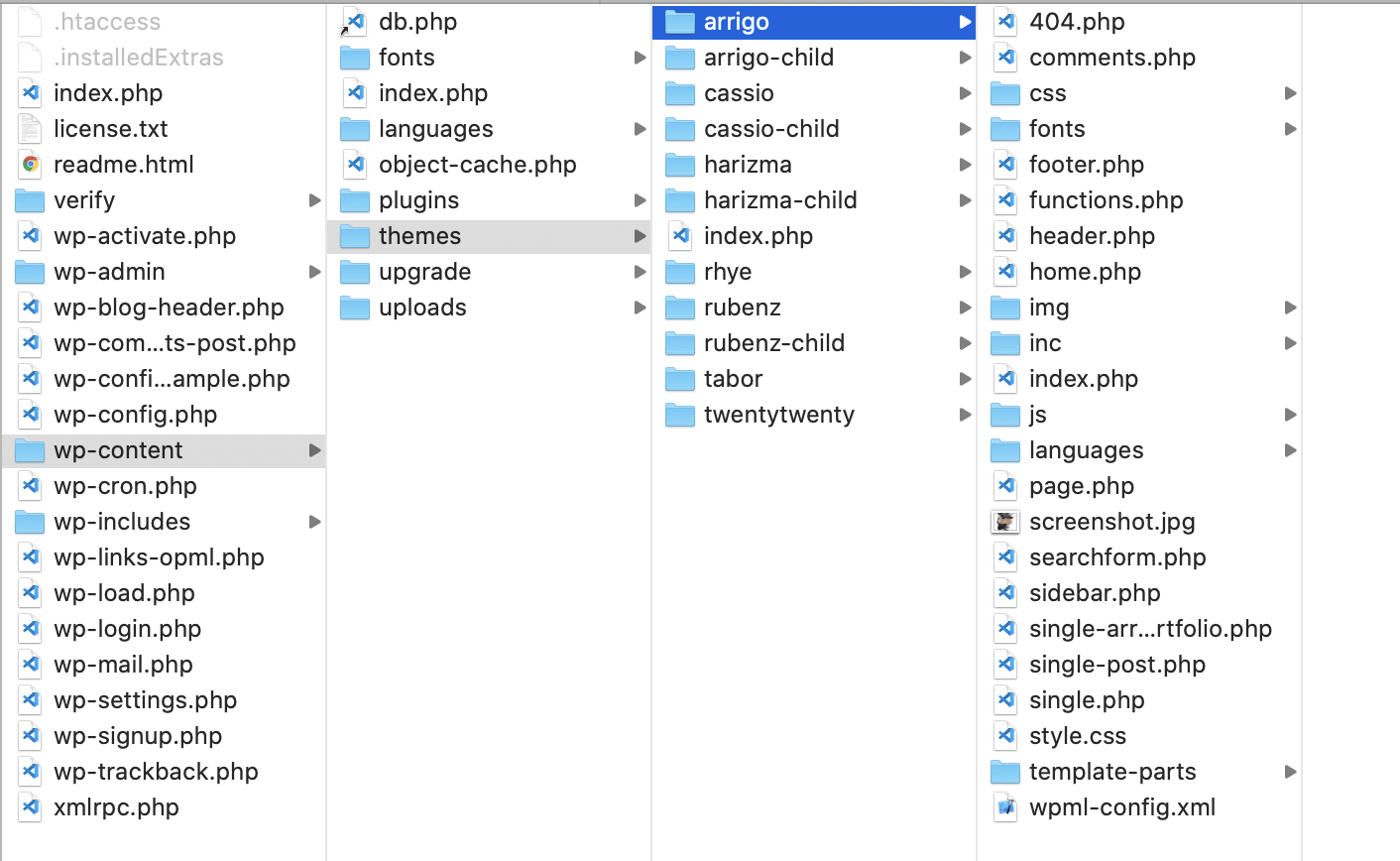Select the style.css file
The image size is (1400, 861).
[1077, 736]
